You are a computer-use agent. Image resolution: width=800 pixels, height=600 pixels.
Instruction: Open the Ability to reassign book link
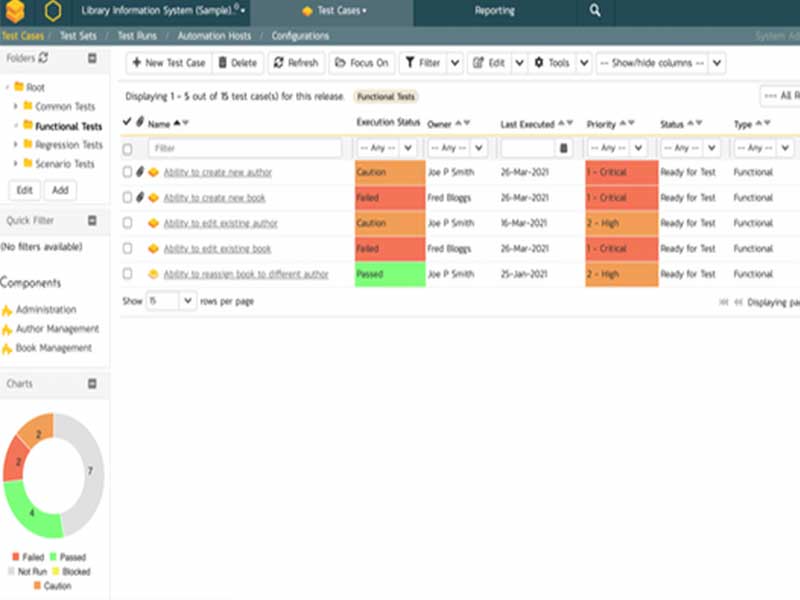pyautogui.click(x=246, y=274)
